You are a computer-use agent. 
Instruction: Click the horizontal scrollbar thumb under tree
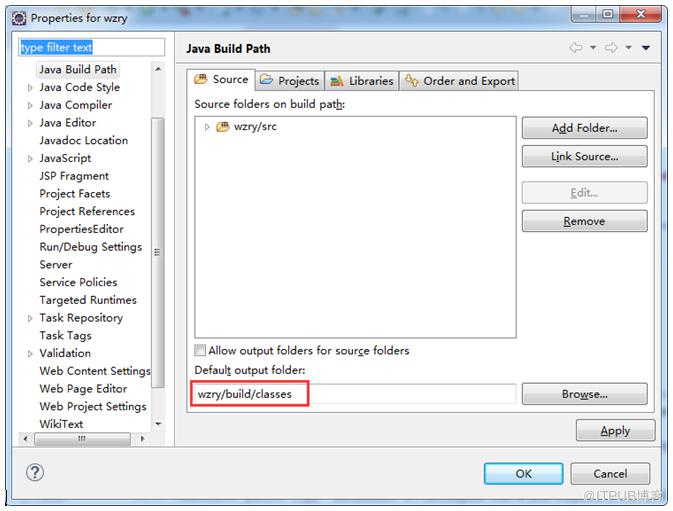82,438
